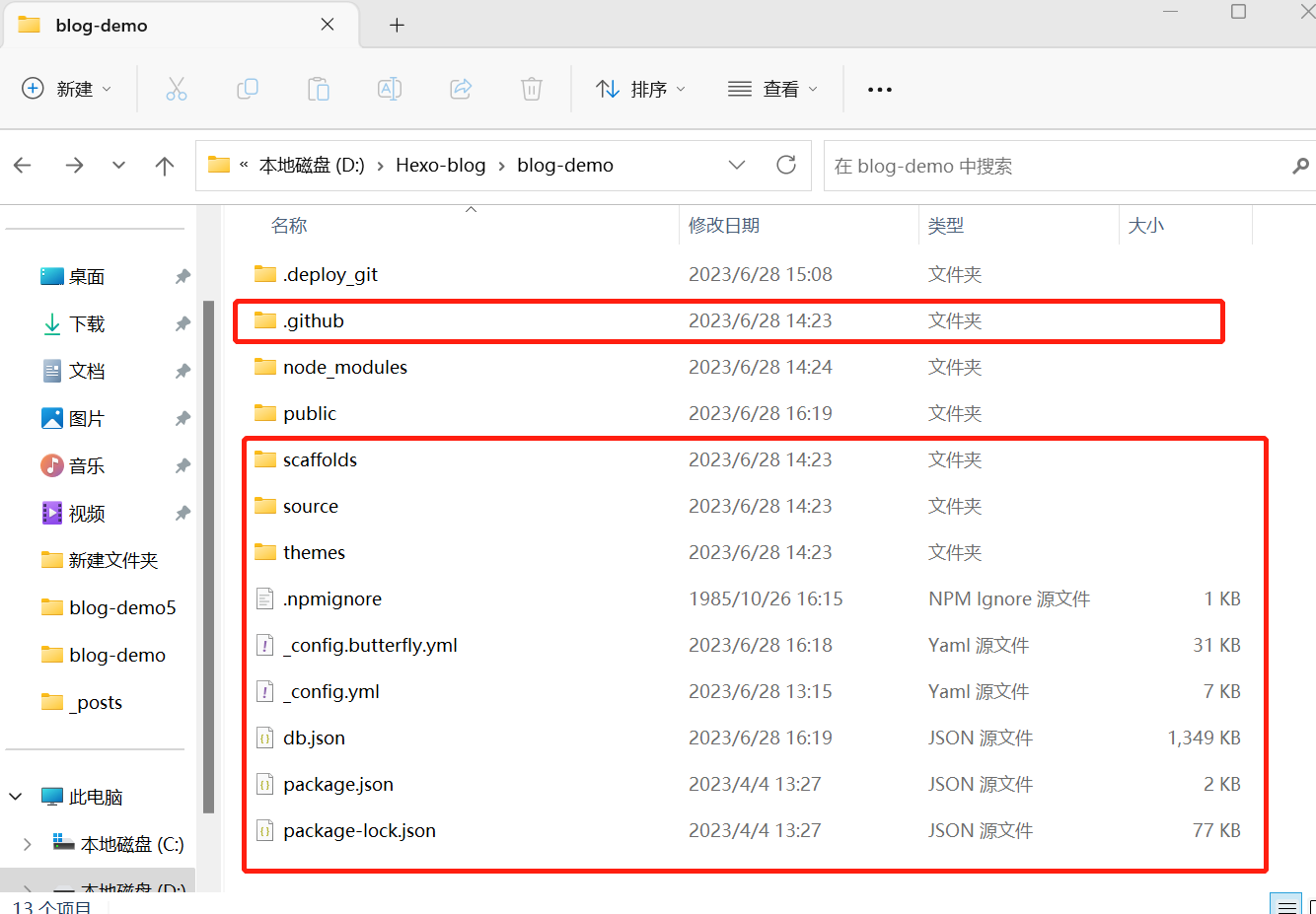Open the 排序 sorting dropdown
This screenshot has height=914, width=1316.
[x=640, y=89]
